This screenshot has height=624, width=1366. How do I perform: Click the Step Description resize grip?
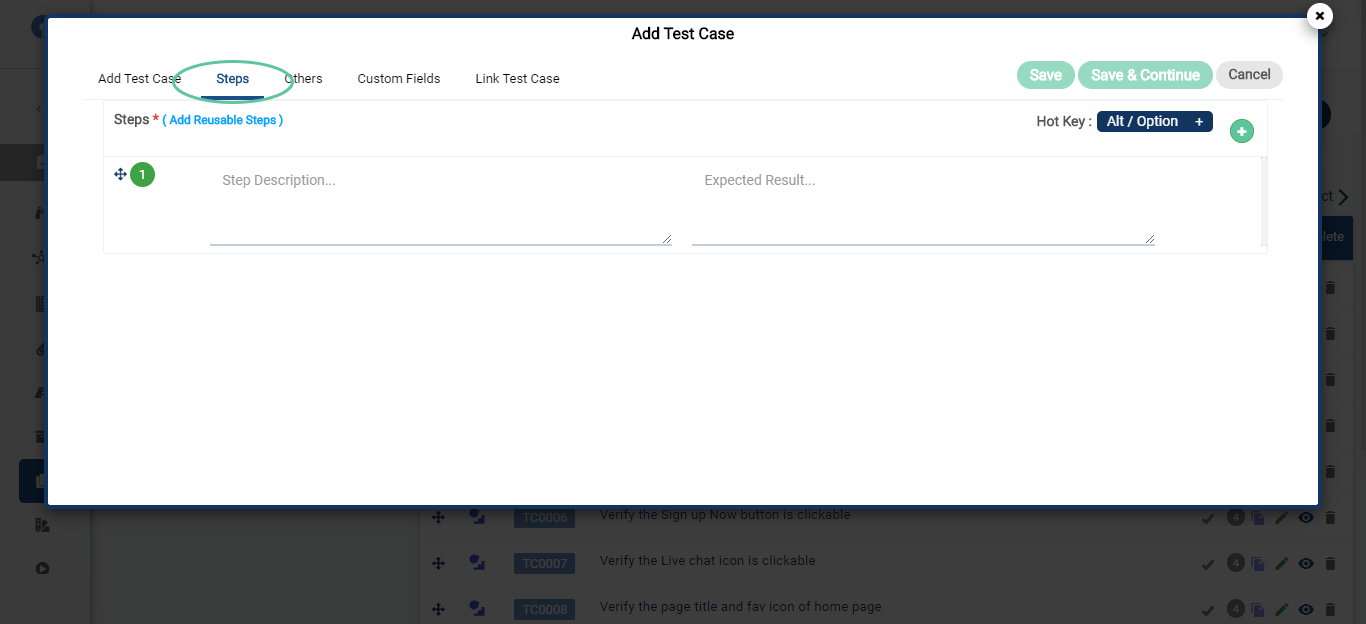pyautogui.click(x=666, y=239)
